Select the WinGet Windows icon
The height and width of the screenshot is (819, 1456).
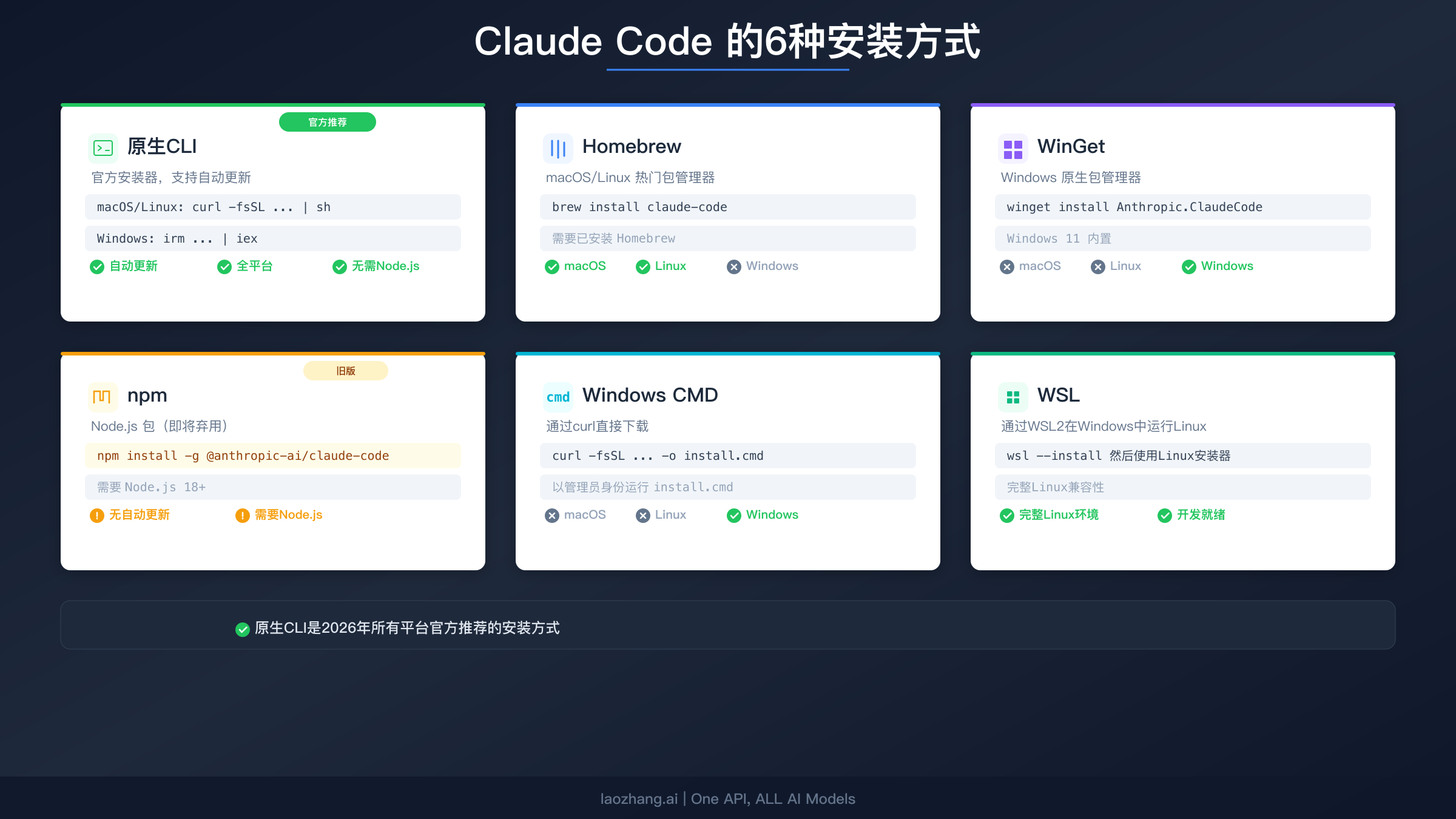coord(1013,147)
